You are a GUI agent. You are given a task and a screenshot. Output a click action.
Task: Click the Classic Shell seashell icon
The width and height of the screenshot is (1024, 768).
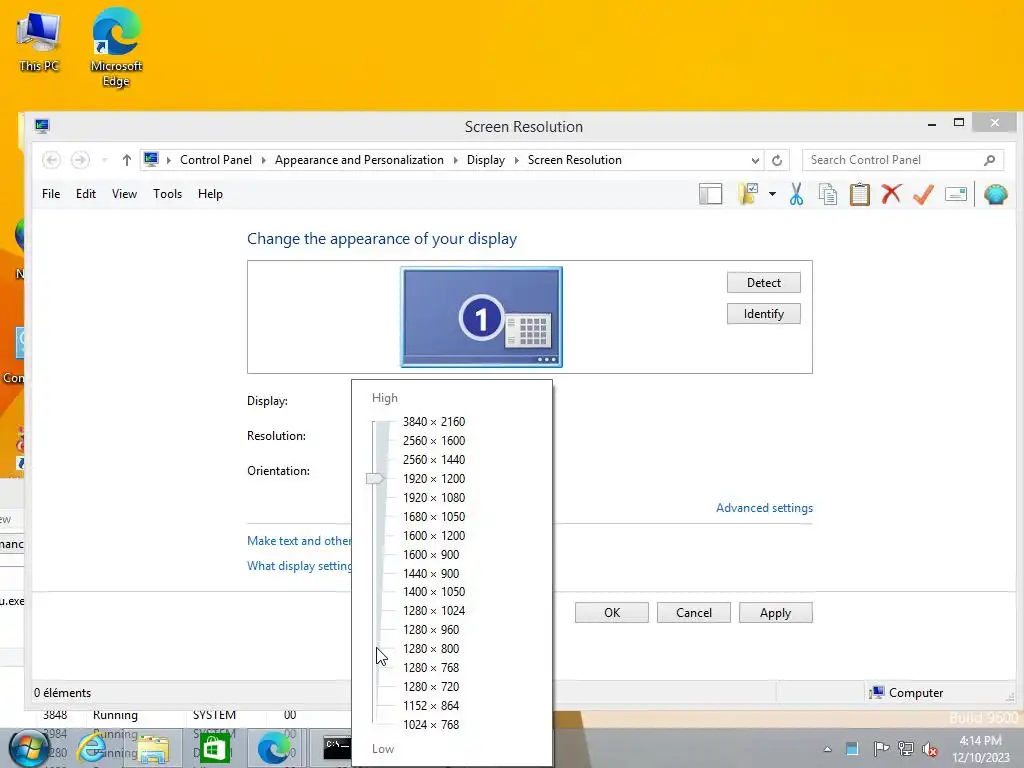tap(995, 194)
